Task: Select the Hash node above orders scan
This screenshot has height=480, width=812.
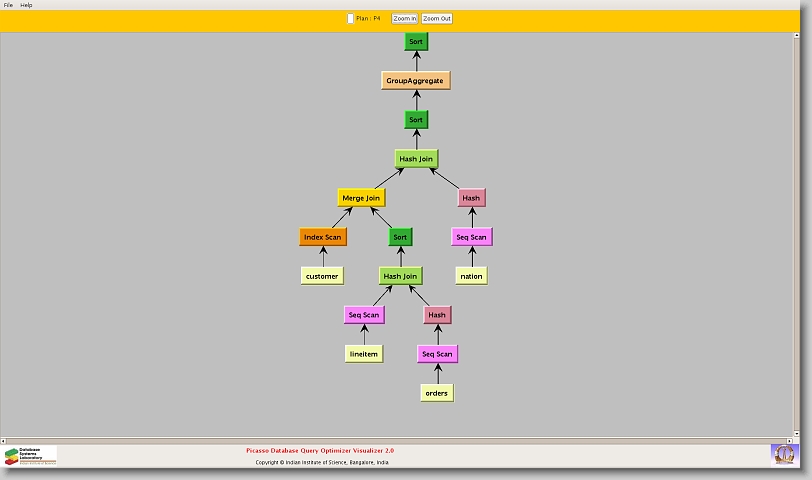Action: tap(437, 315)
